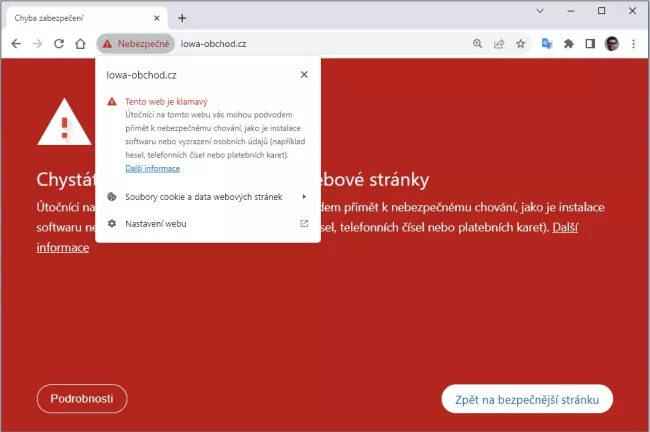
Task: Click the red warning icon in popup
Action: (x=112, y=102)
